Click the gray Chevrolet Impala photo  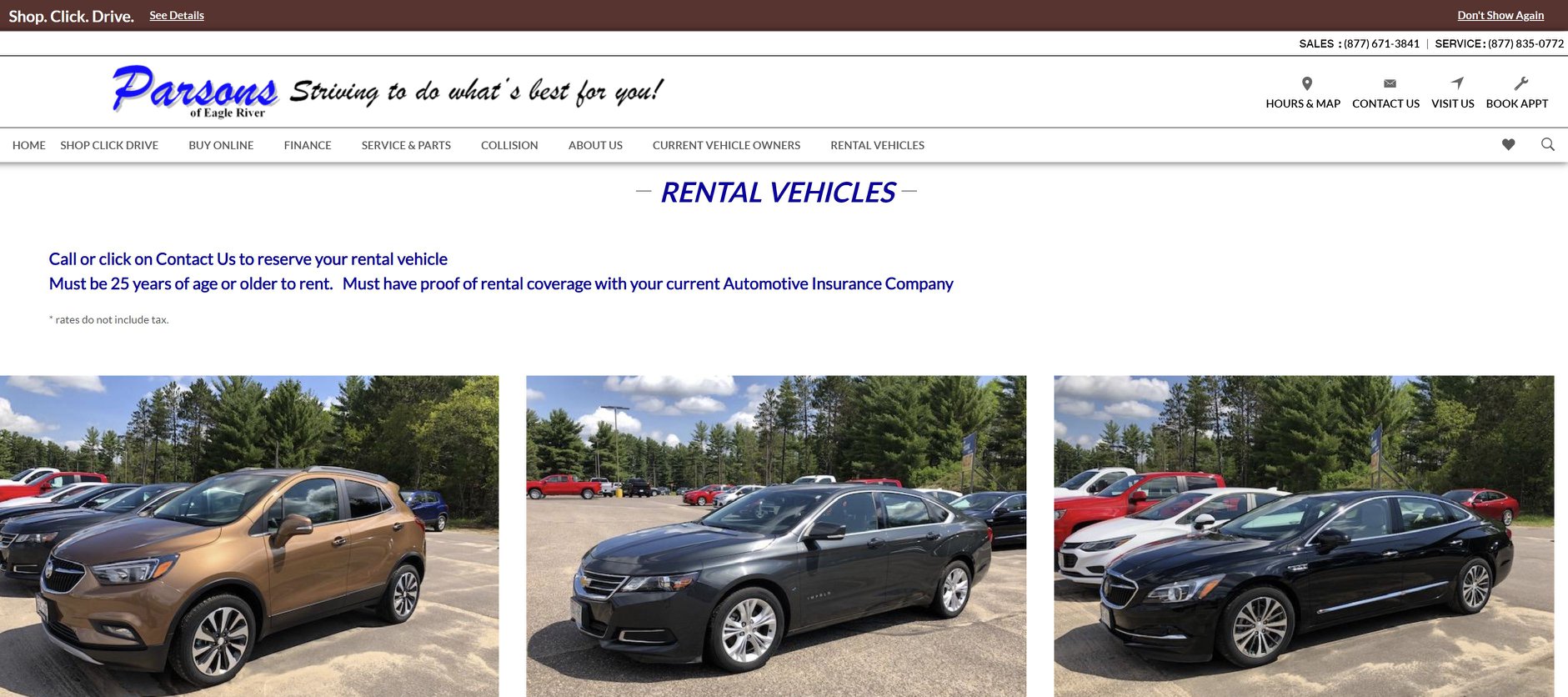click(776, 536)
